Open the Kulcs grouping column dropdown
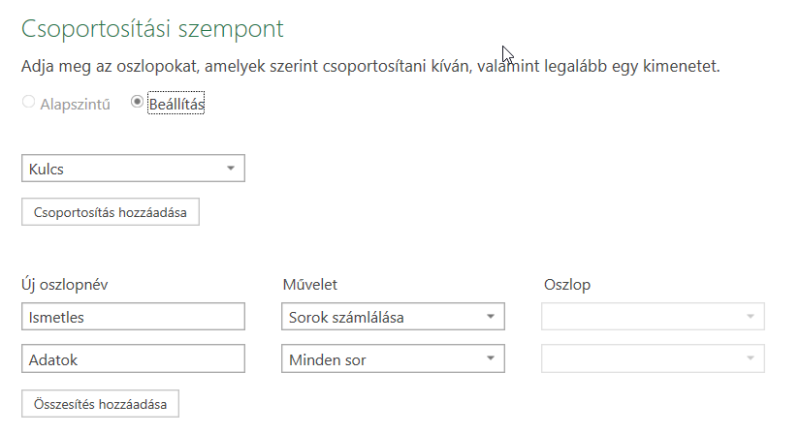Viewport: 800px width, 435px height. 132,169
